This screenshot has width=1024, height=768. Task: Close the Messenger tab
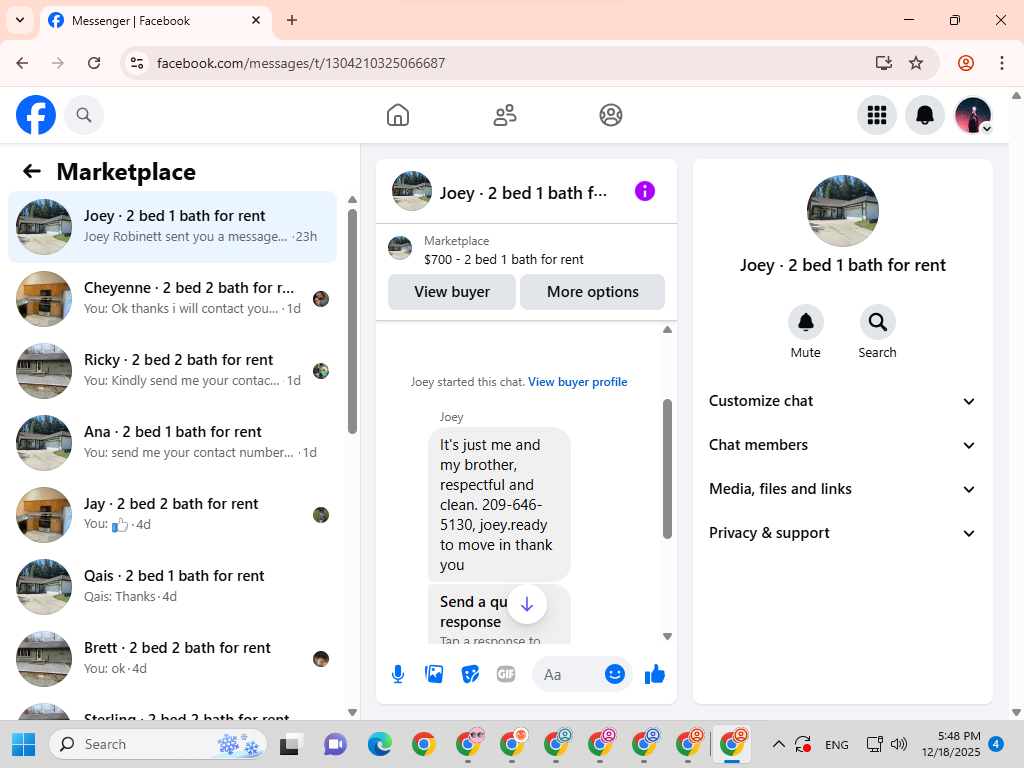pyautogui.click(x=256, y=20)
